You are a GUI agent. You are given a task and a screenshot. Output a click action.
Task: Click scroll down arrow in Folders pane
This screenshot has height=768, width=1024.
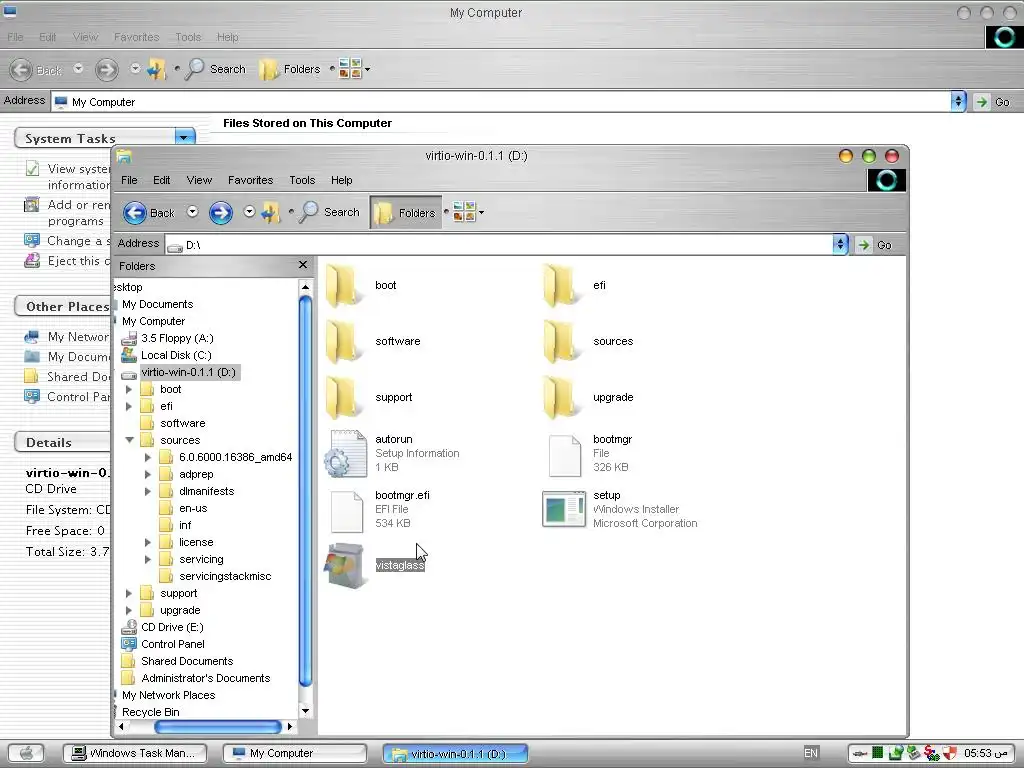click(x=305, y=711)
